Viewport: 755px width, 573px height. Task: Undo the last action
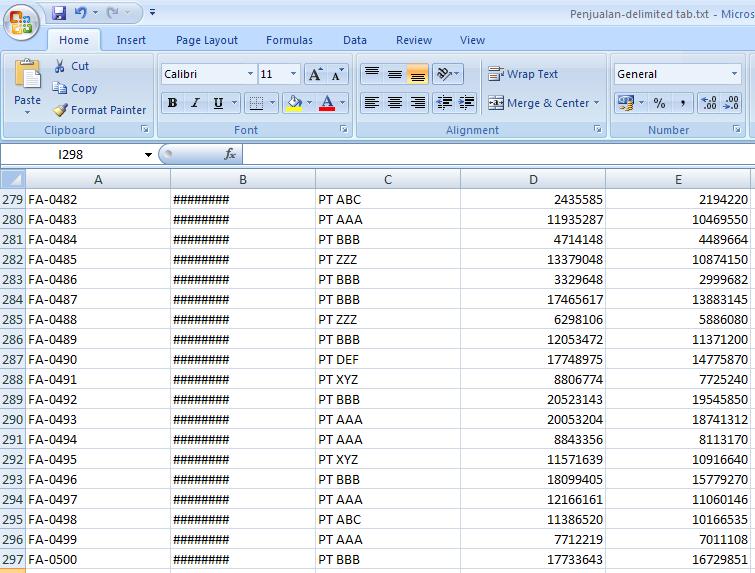pyautogui.click(x=80, y=13)
